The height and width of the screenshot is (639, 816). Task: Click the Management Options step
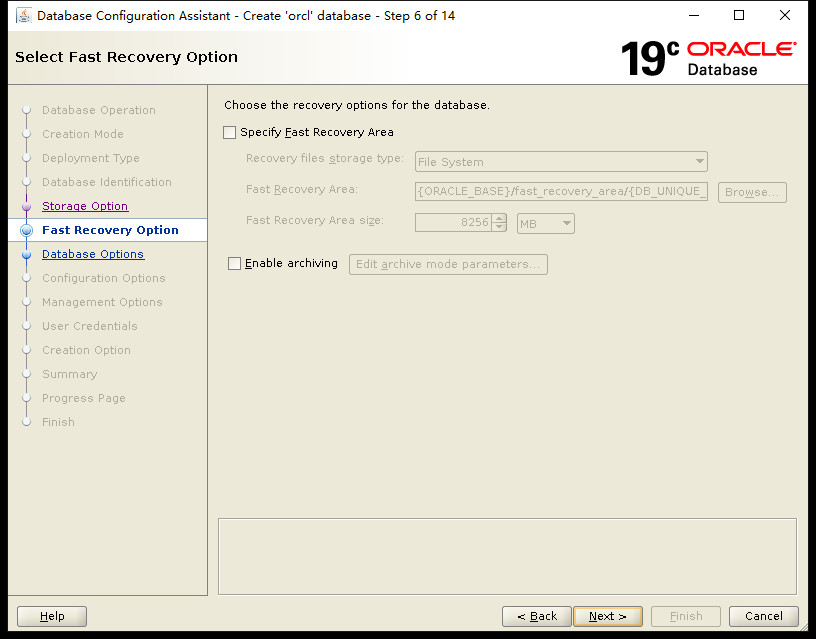pos(102,302)
